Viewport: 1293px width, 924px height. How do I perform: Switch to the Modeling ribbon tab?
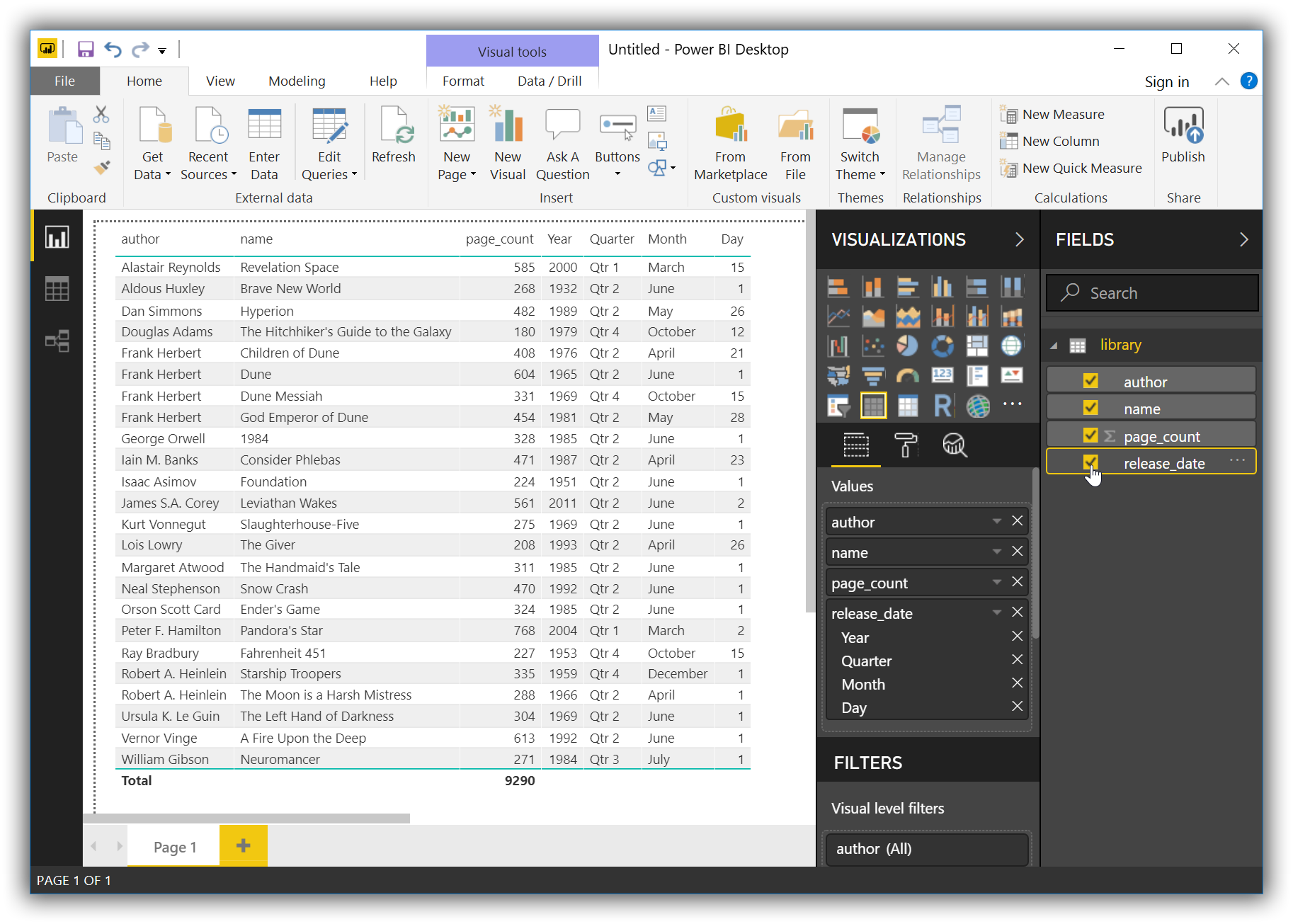coord(296,81)
